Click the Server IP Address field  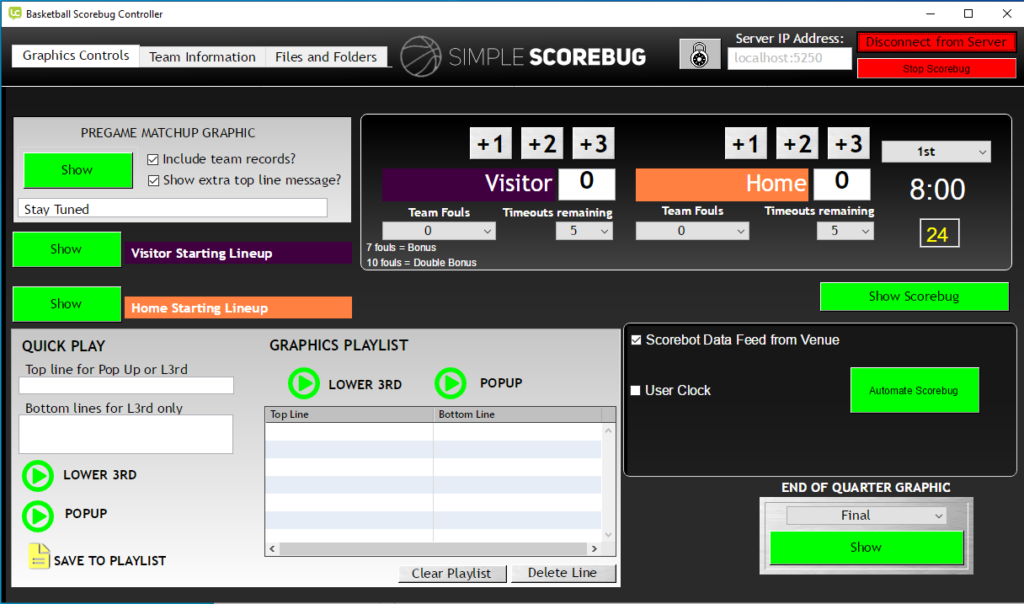[790, 58]
